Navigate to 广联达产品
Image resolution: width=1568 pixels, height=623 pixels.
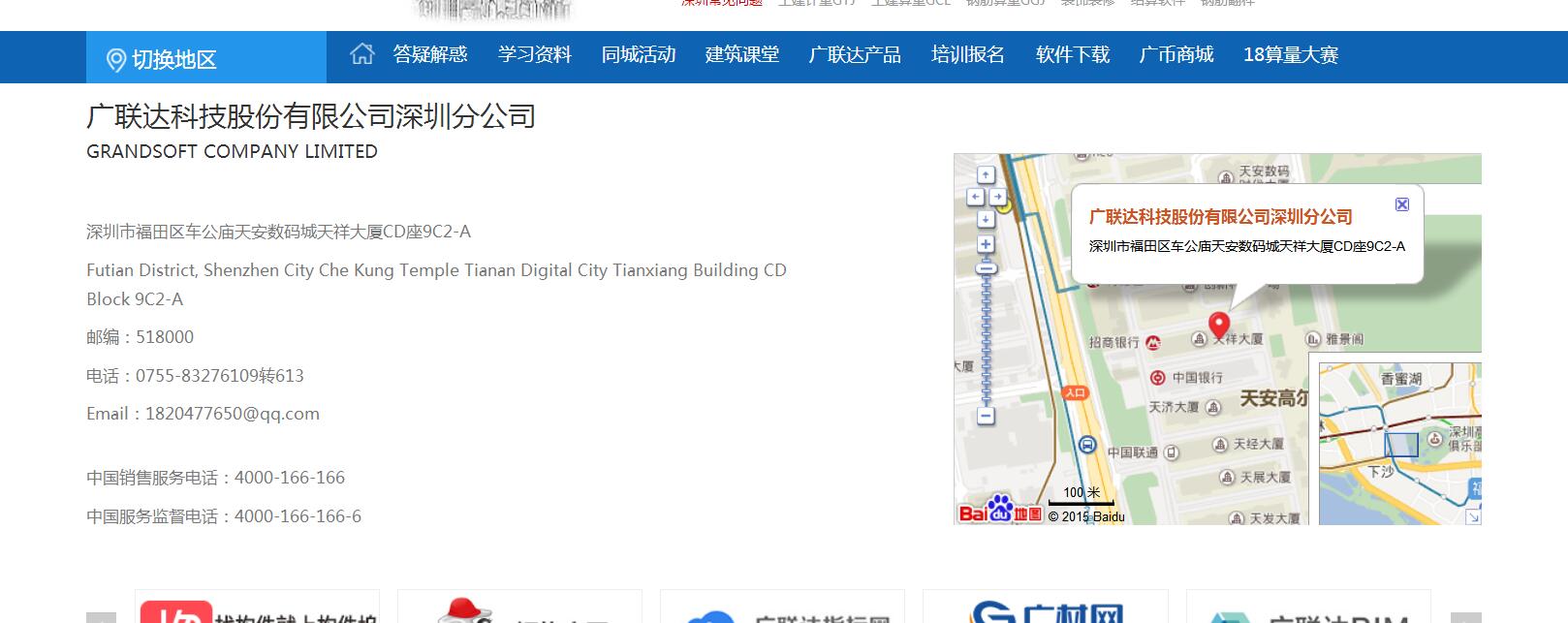[856, 55]
